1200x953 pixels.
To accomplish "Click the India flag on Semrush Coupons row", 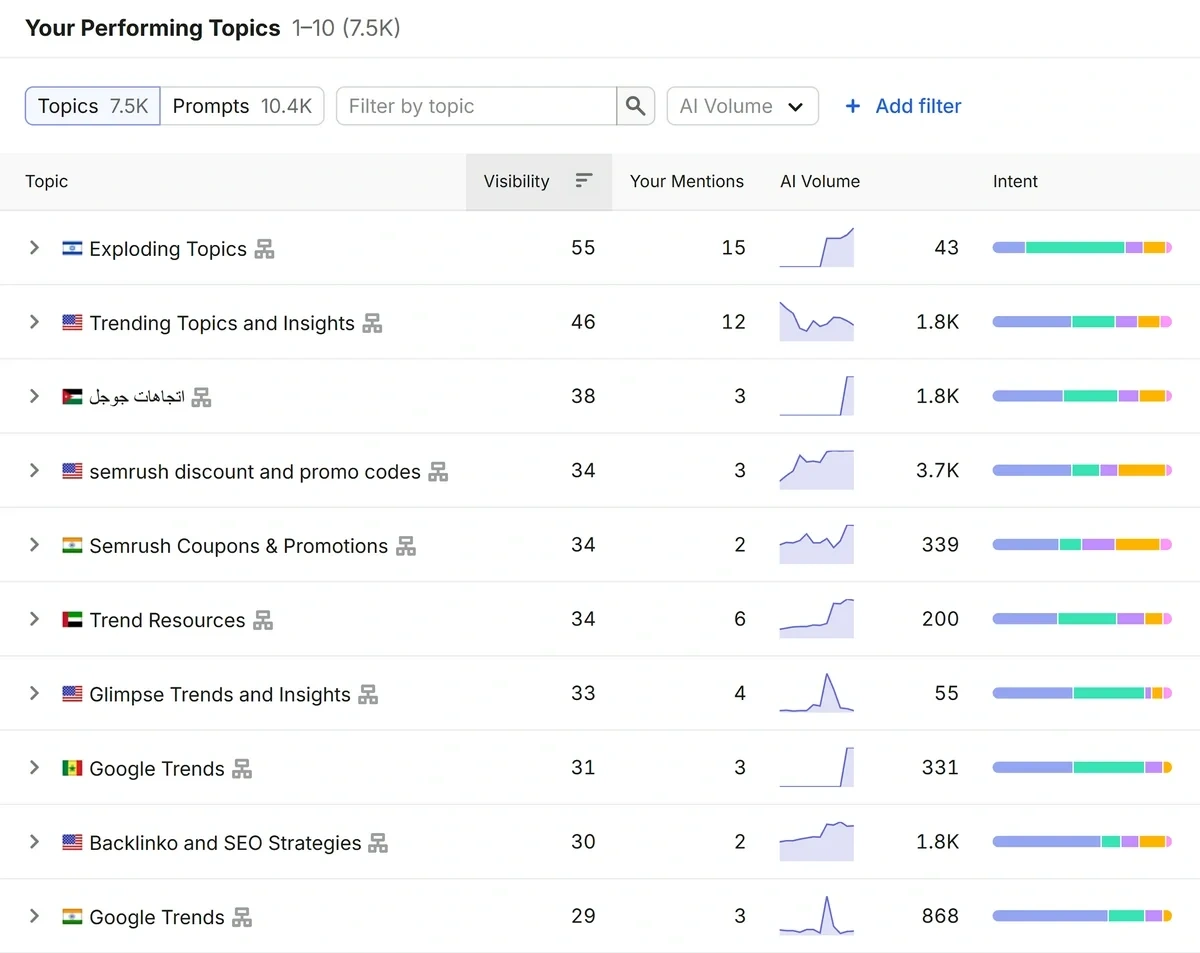I will coord(72,546).
